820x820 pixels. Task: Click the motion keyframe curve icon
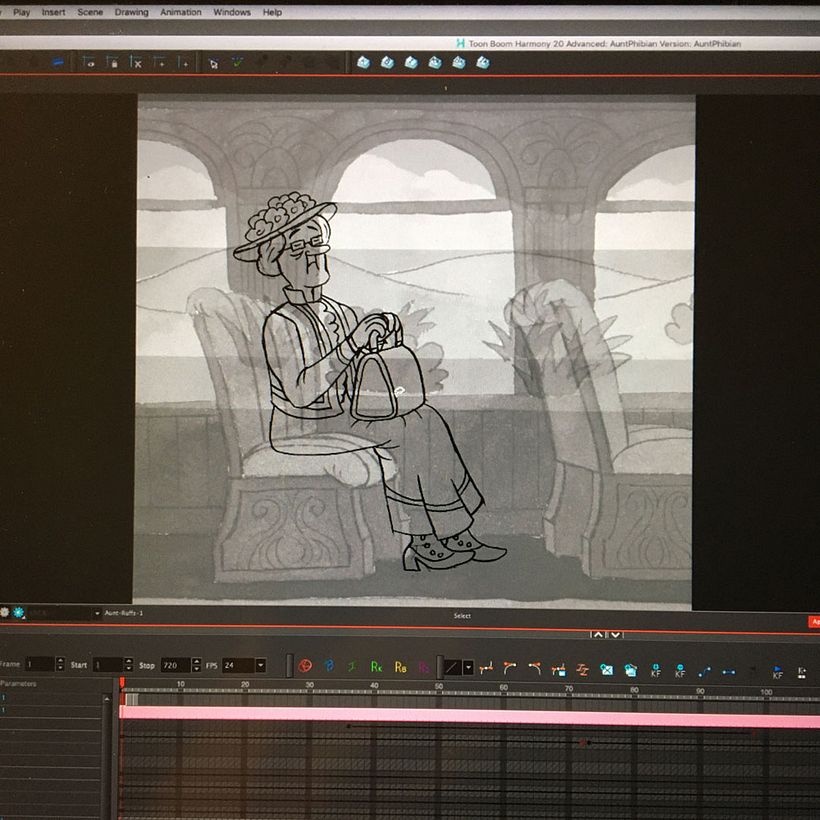click(704, 672)
